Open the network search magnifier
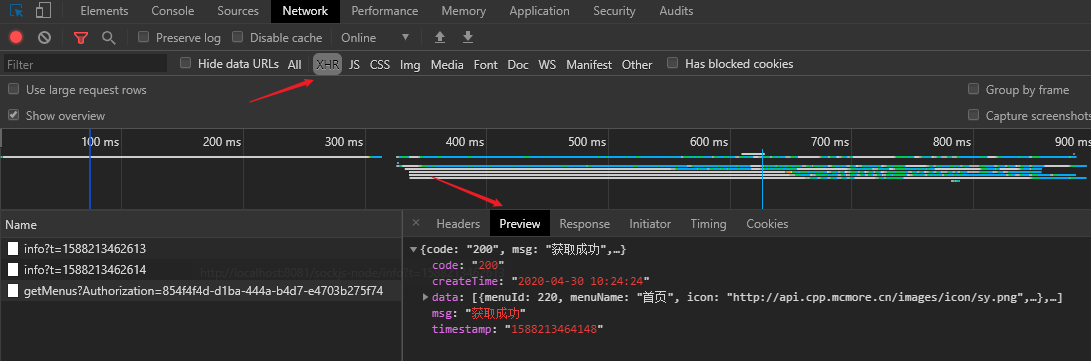 pyautogui.click(x=109, y=38)
